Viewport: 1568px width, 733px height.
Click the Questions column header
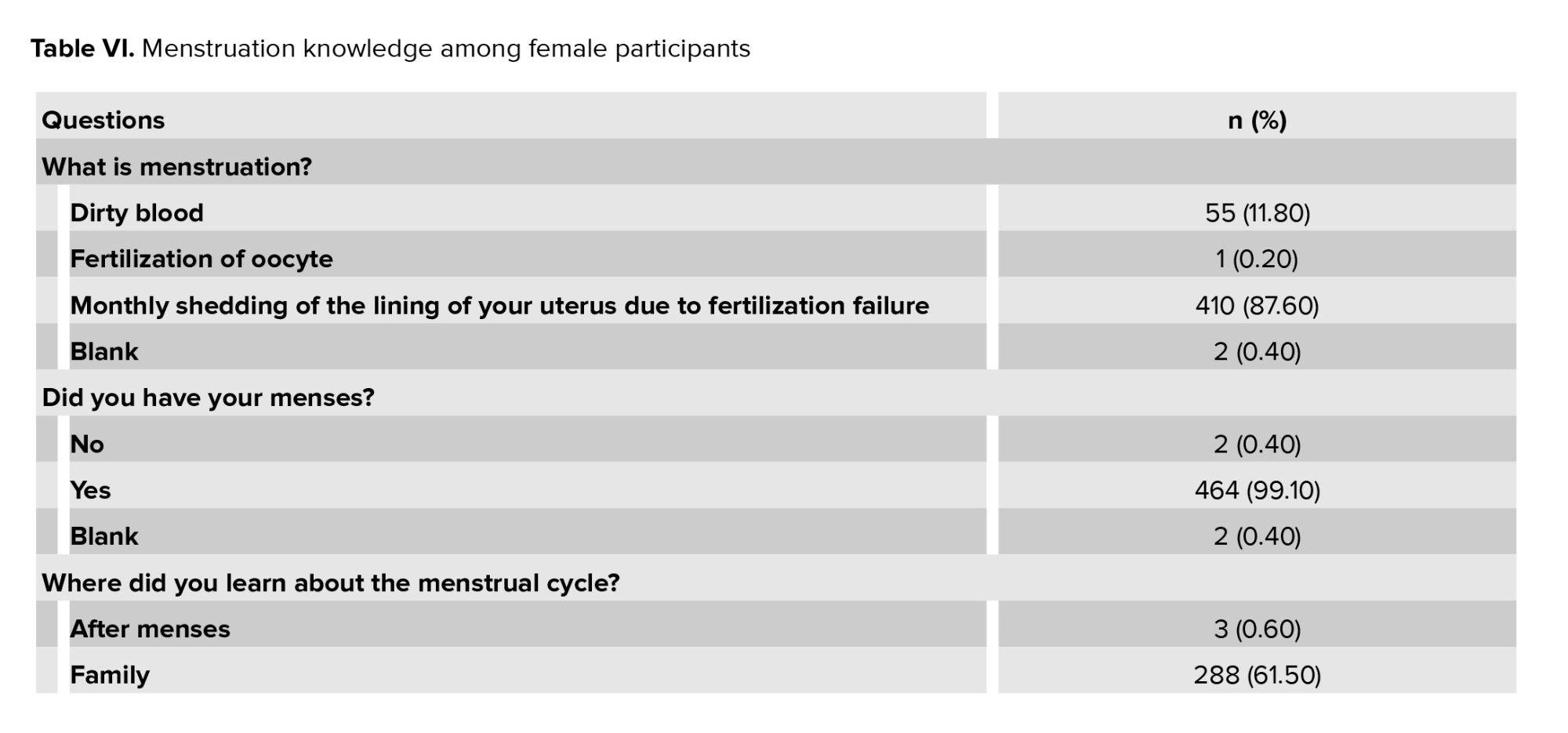[103, 120]
